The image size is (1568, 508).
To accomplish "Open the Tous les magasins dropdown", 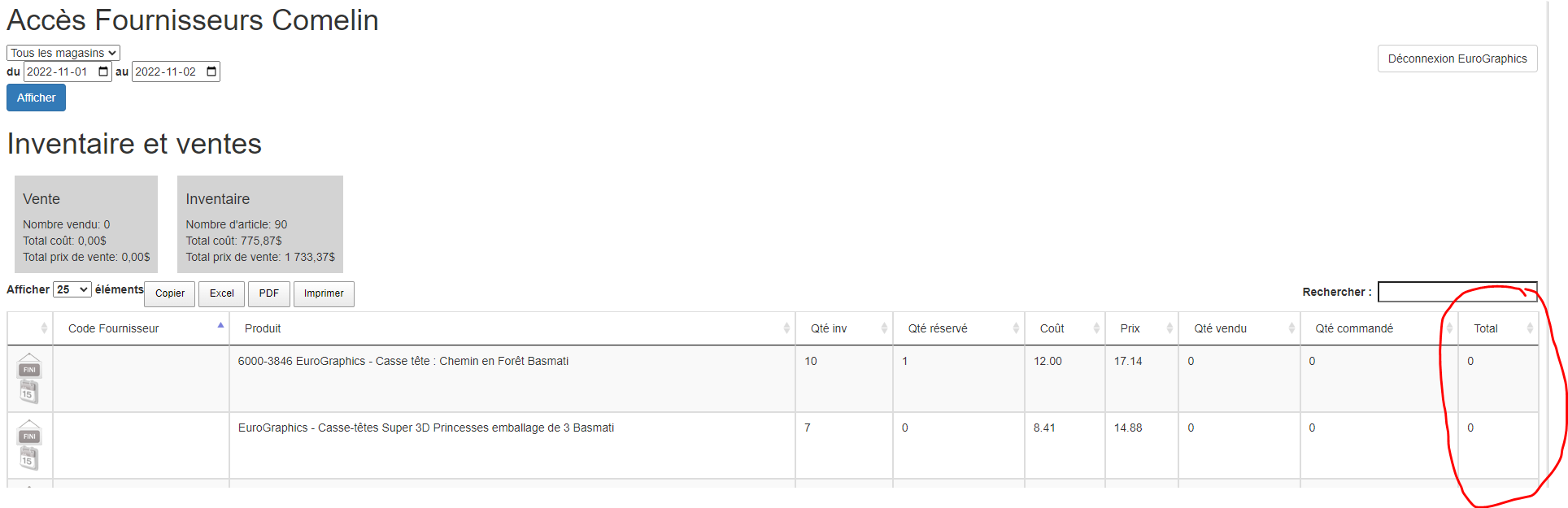I will (x=63, y=53).
